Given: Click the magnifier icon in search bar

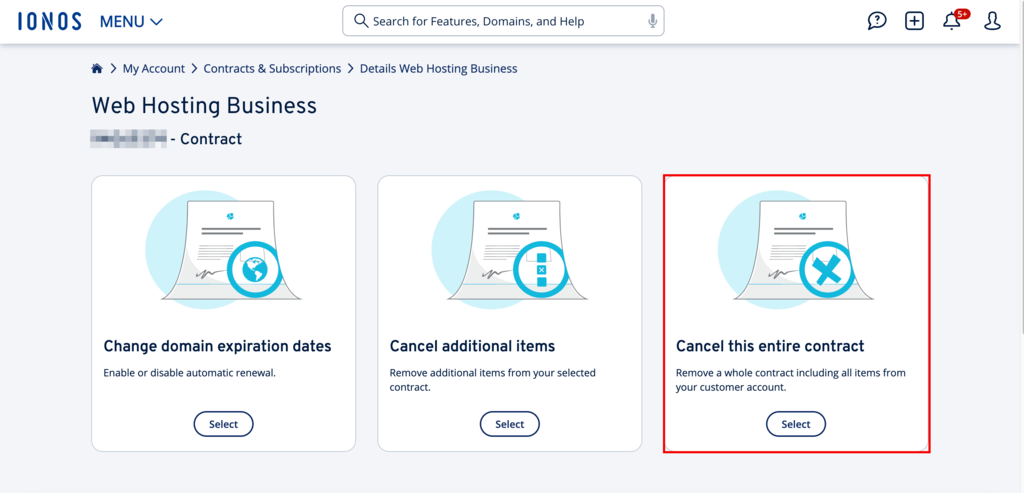Looking at the screenshot, I should click(x=360, y=21).
